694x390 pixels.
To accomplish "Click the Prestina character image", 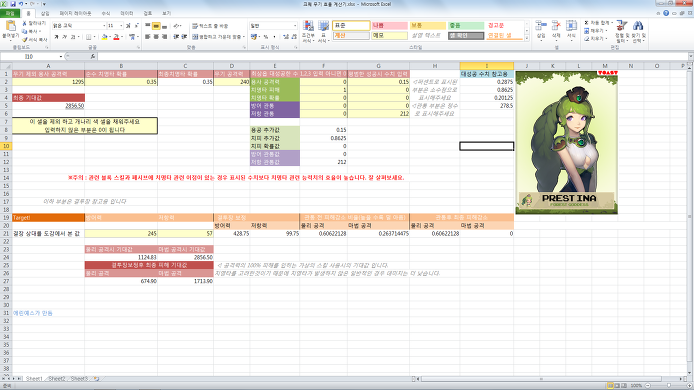I will [567, 143].
